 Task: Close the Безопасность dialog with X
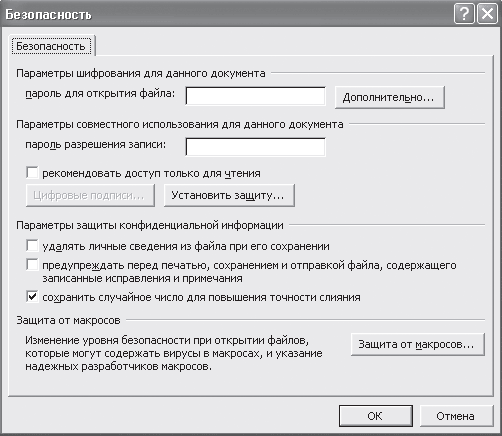488,14
